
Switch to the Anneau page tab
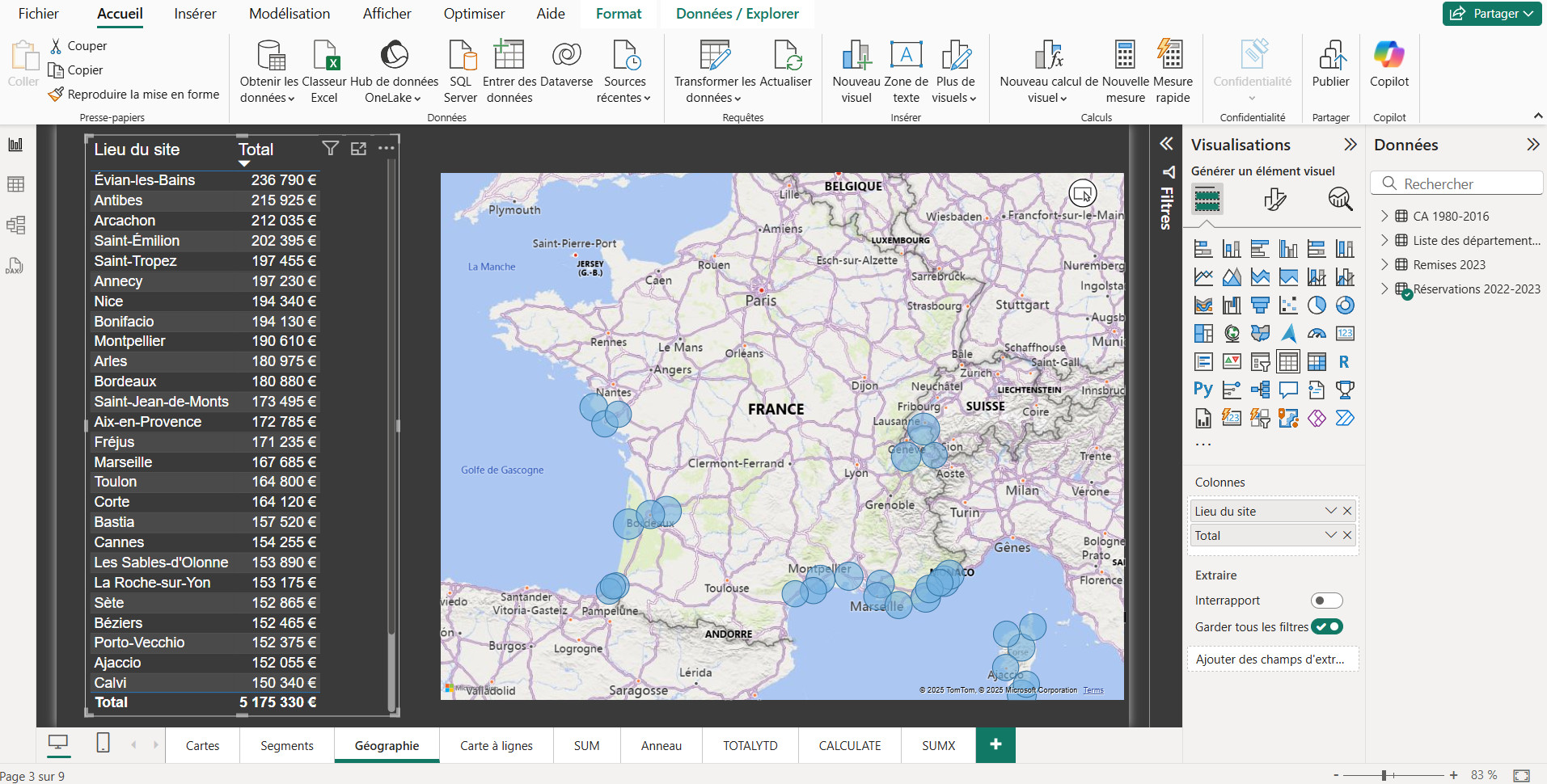(x=661, y=745)
